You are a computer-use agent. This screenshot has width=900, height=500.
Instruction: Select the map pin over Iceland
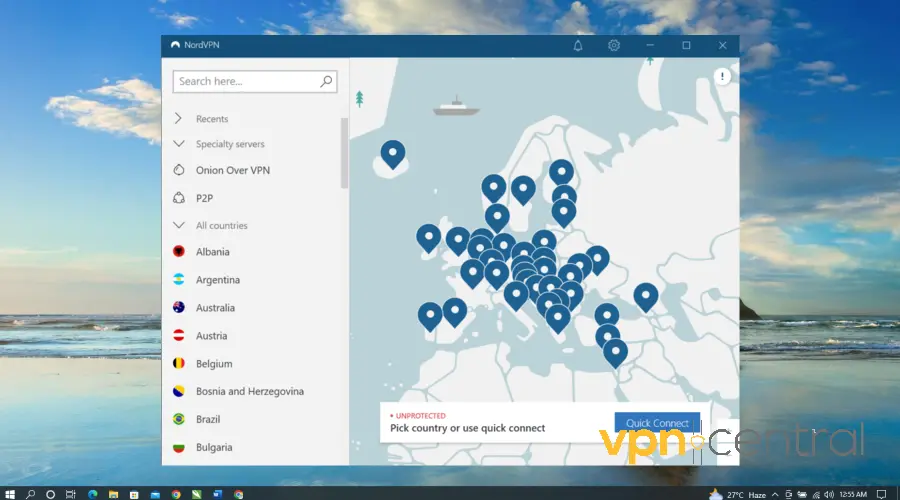coord(393,154)
